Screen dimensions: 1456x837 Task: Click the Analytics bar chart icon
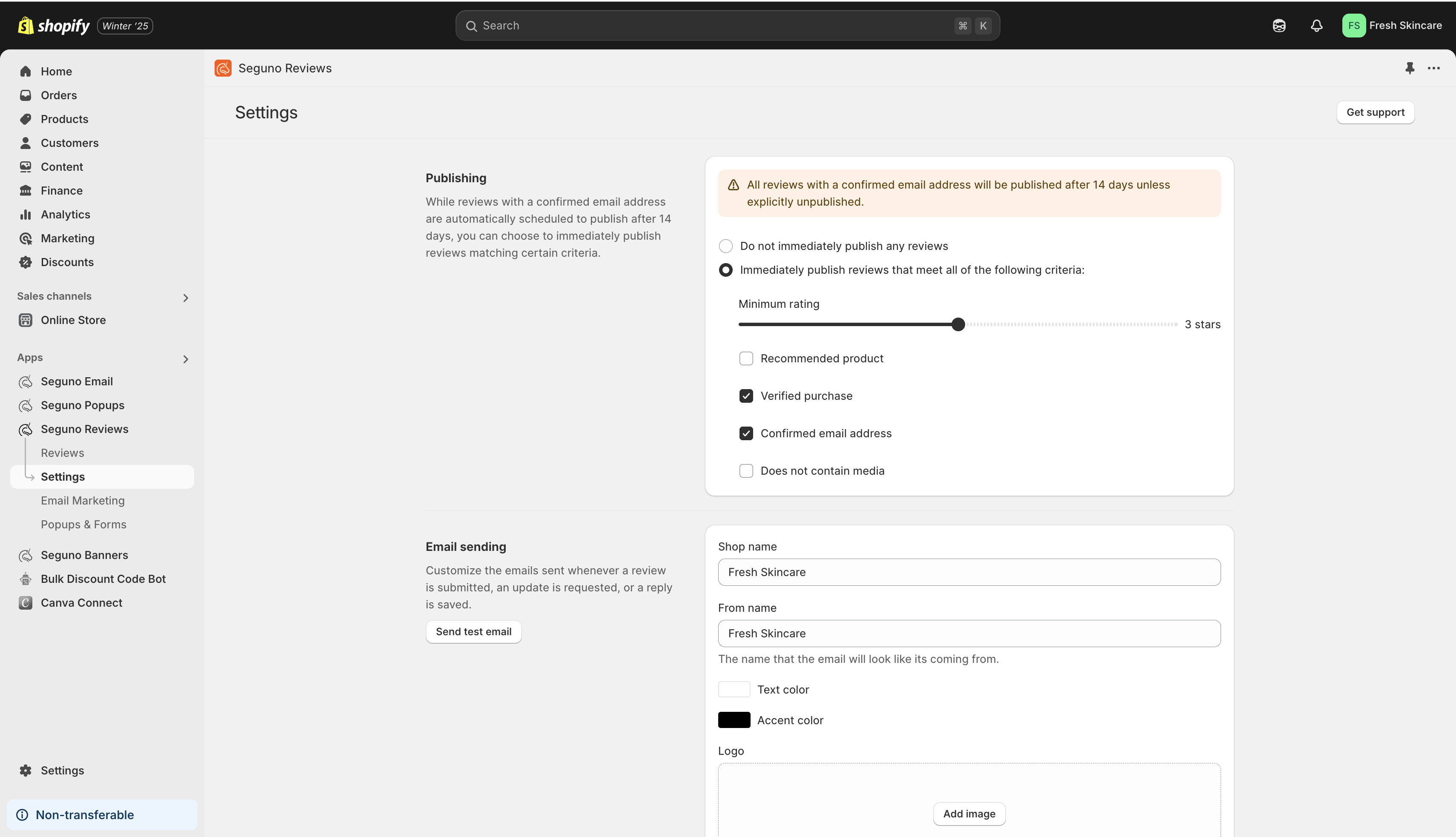(x=25, y=215)
